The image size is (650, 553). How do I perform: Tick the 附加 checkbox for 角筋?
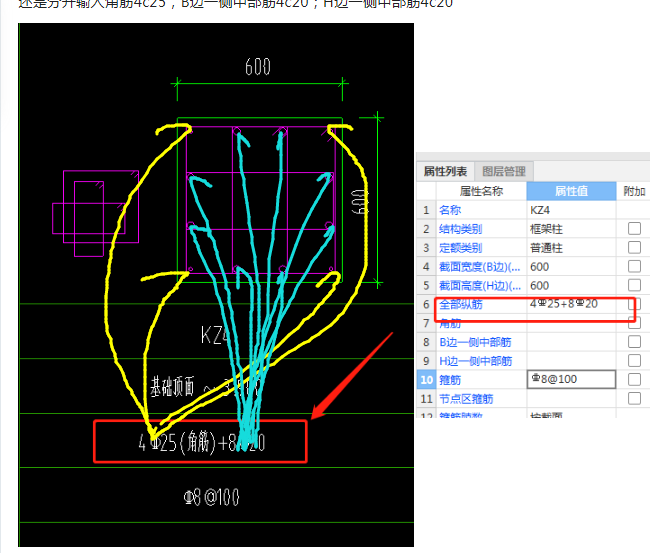coord(634,323)
